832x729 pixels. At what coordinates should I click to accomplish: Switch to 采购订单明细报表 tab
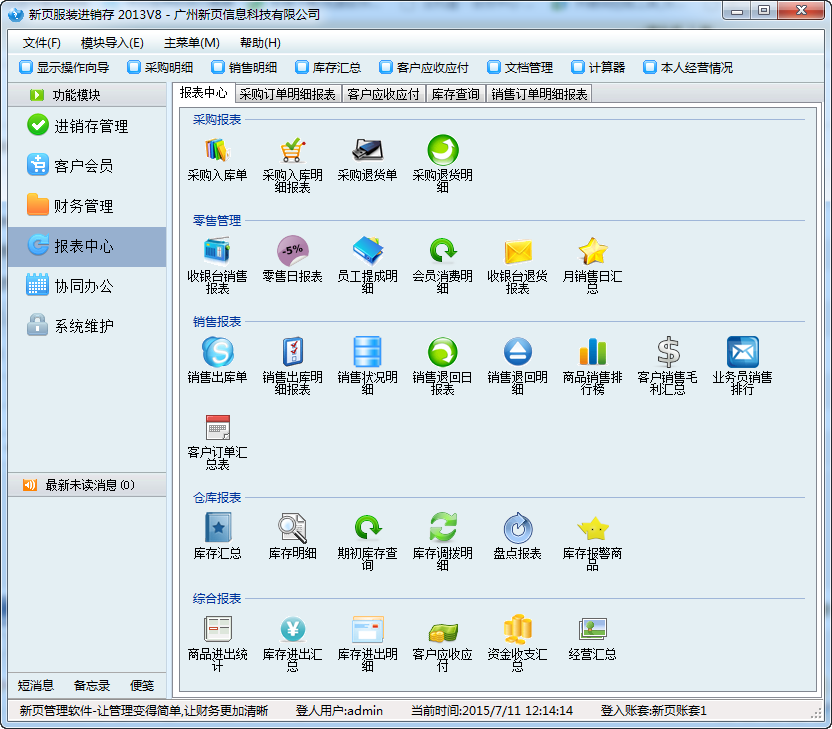[x=287, y=94]
